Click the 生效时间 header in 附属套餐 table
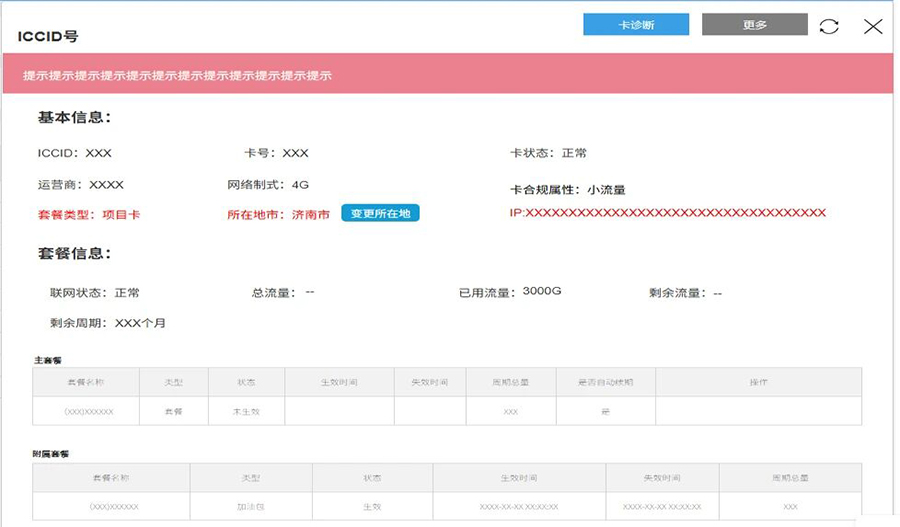 pyautogui.click(x=518, y=478)
